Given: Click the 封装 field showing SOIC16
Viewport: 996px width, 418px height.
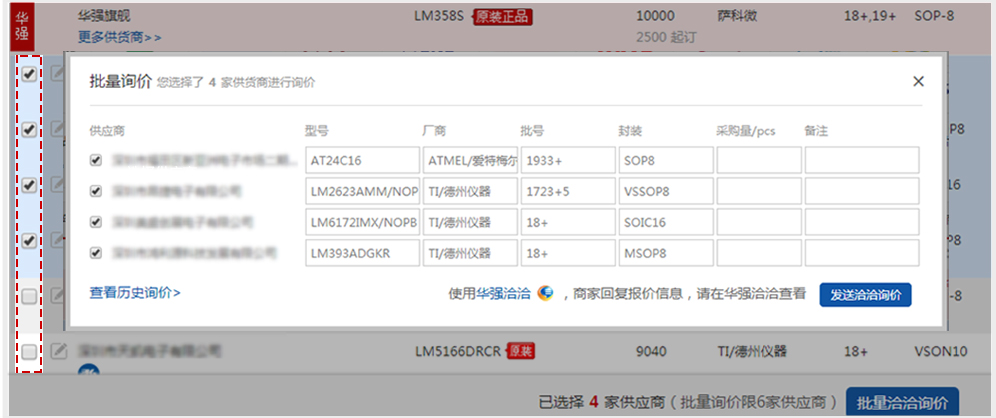Looking at the screenshot, I should tap(665, 222).
